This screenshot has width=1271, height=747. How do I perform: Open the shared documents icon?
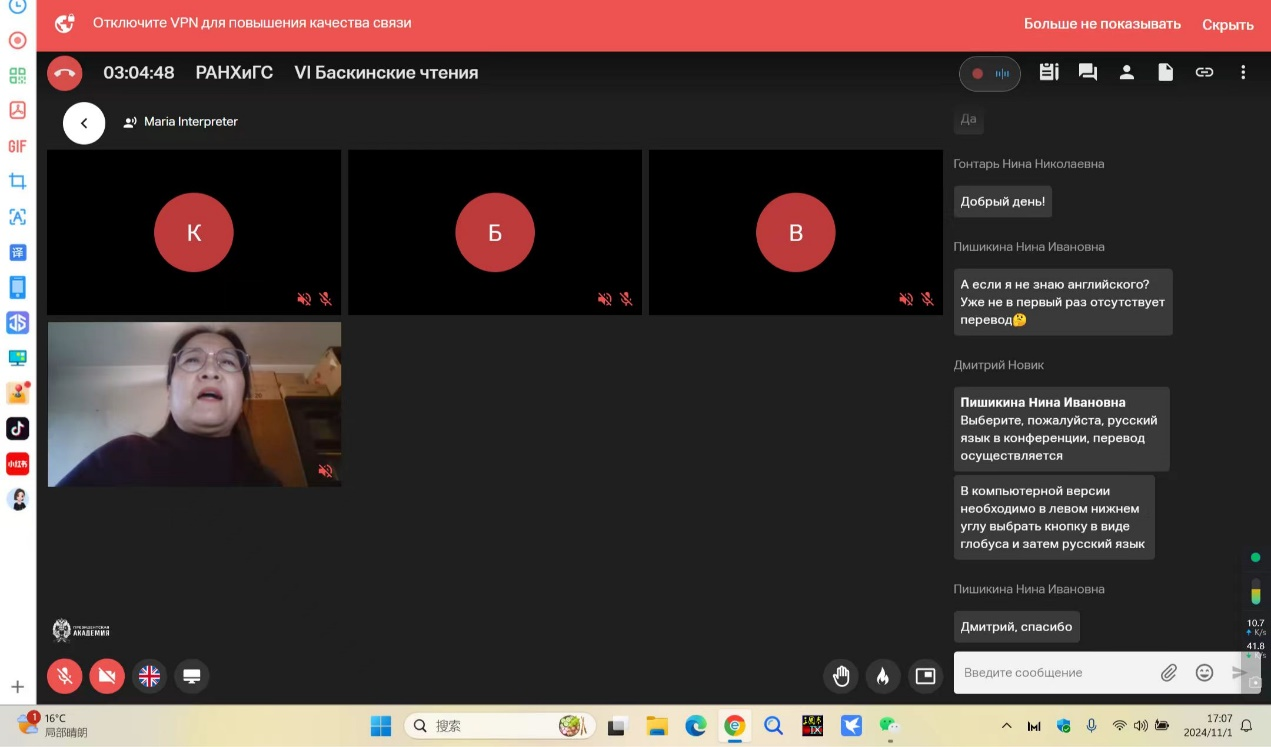point(1165,73)
